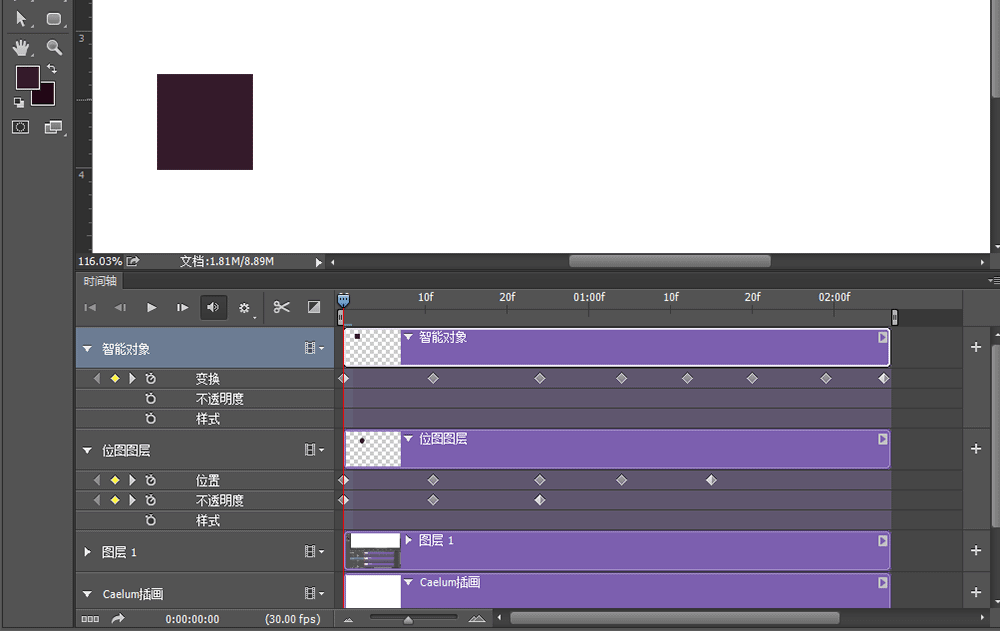Collapse the 智能对象 track
This screenshot has width=1000, height=631.
[87, 348]
